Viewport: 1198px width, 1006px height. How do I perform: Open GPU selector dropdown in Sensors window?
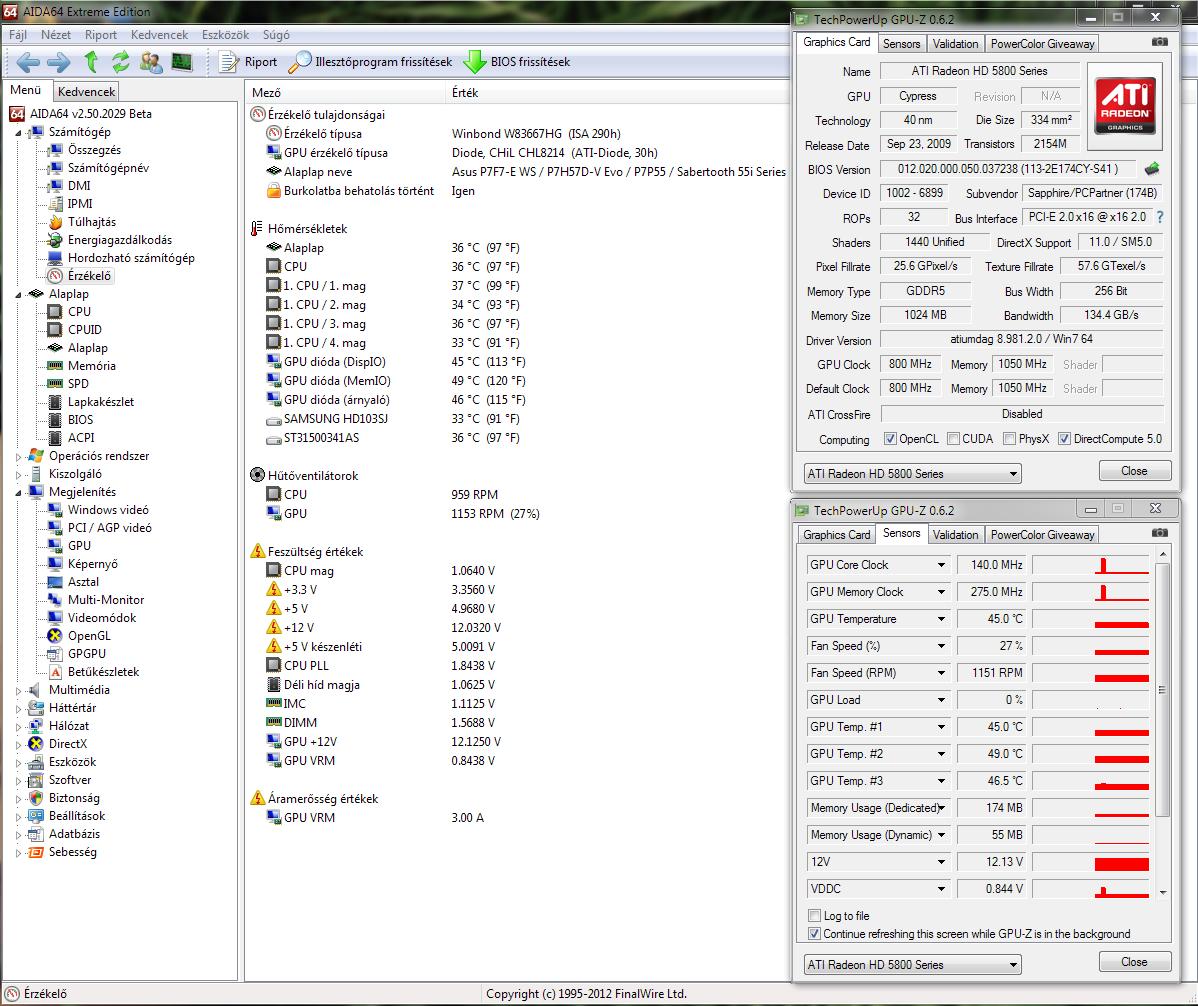pos(912,965)
